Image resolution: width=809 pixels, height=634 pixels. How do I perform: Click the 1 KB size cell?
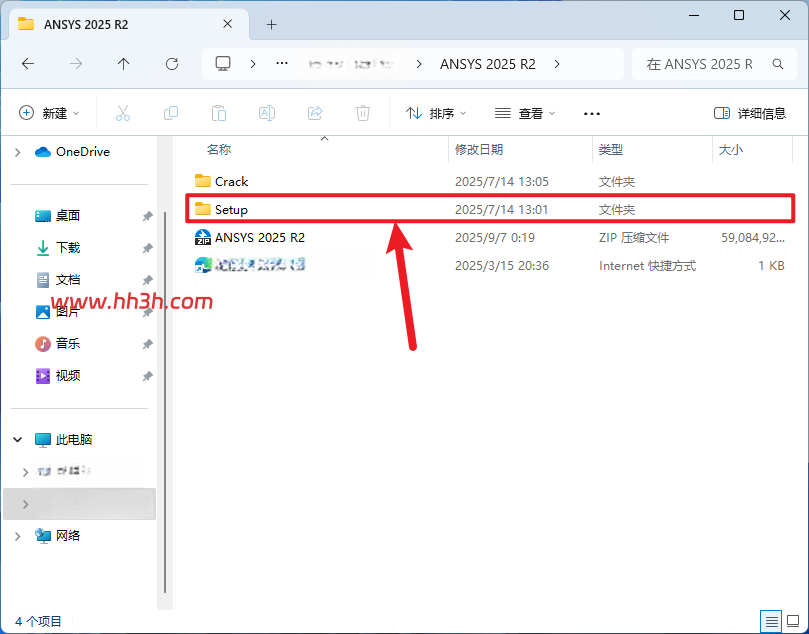tap(771, 266)
